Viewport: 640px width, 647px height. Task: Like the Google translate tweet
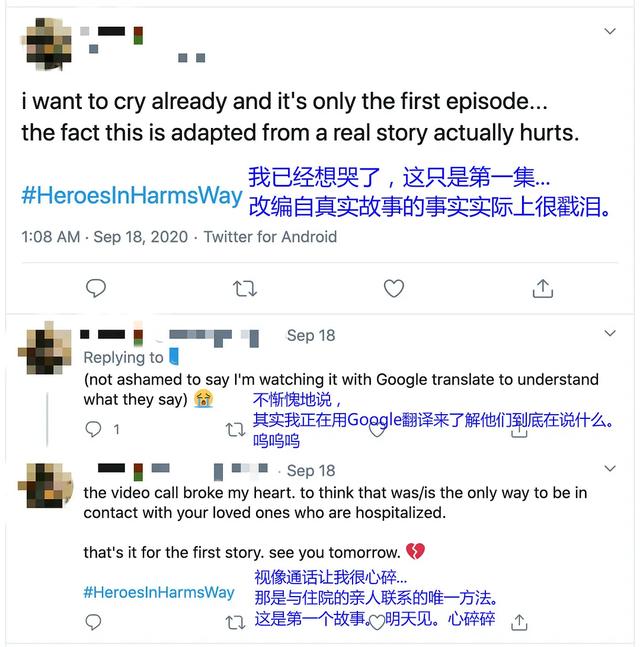(377, 430)
